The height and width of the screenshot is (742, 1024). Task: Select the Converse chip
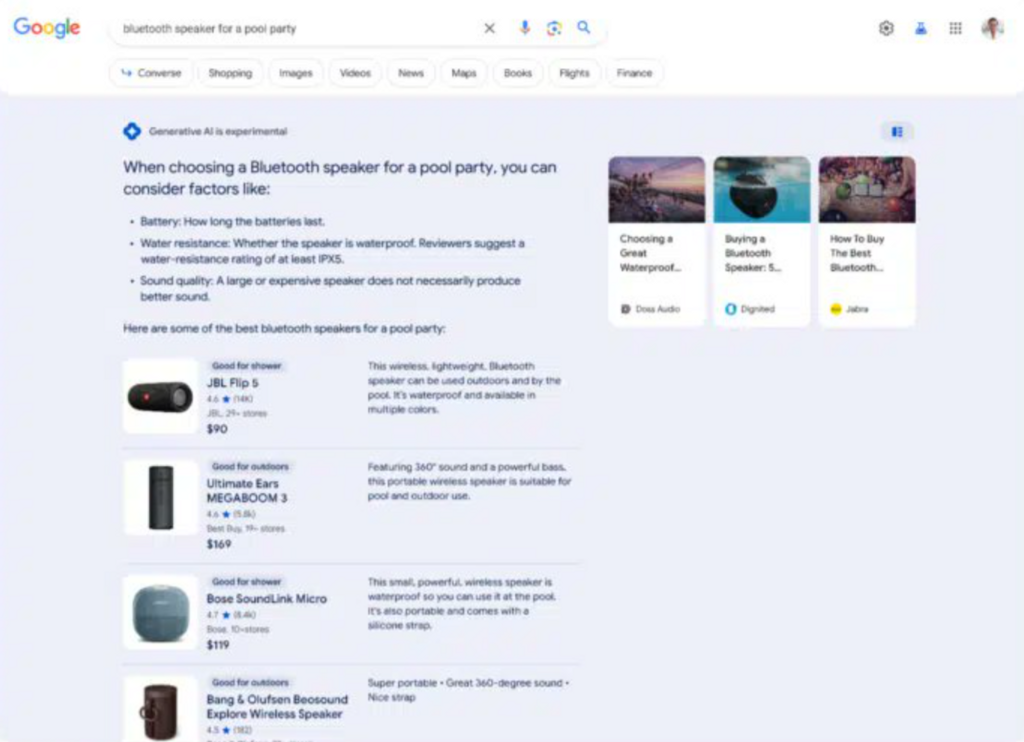(152, 73)
